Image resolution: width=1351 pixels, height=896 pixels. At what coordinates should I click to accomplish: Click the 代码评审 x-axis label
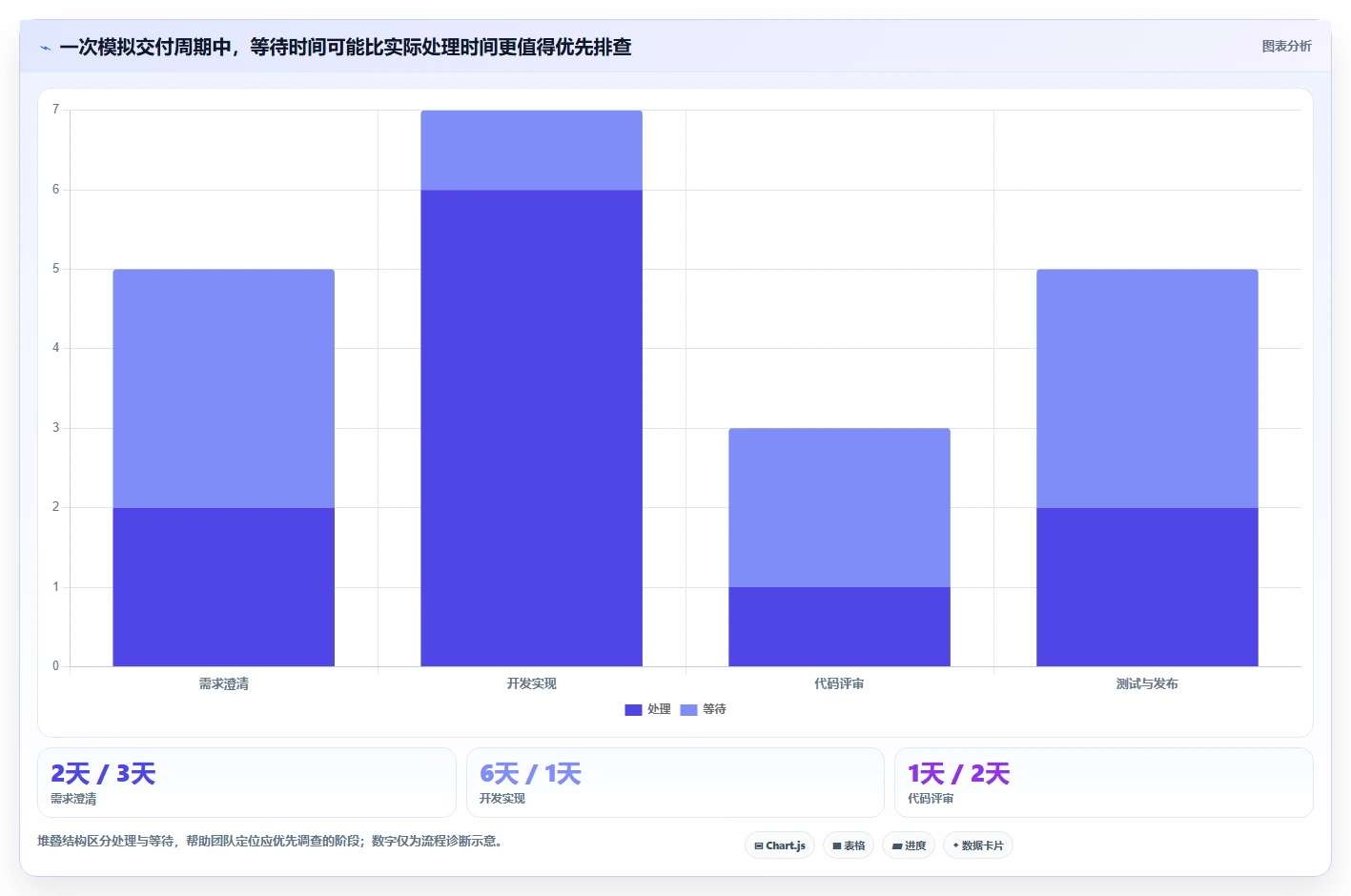[839, 683]
